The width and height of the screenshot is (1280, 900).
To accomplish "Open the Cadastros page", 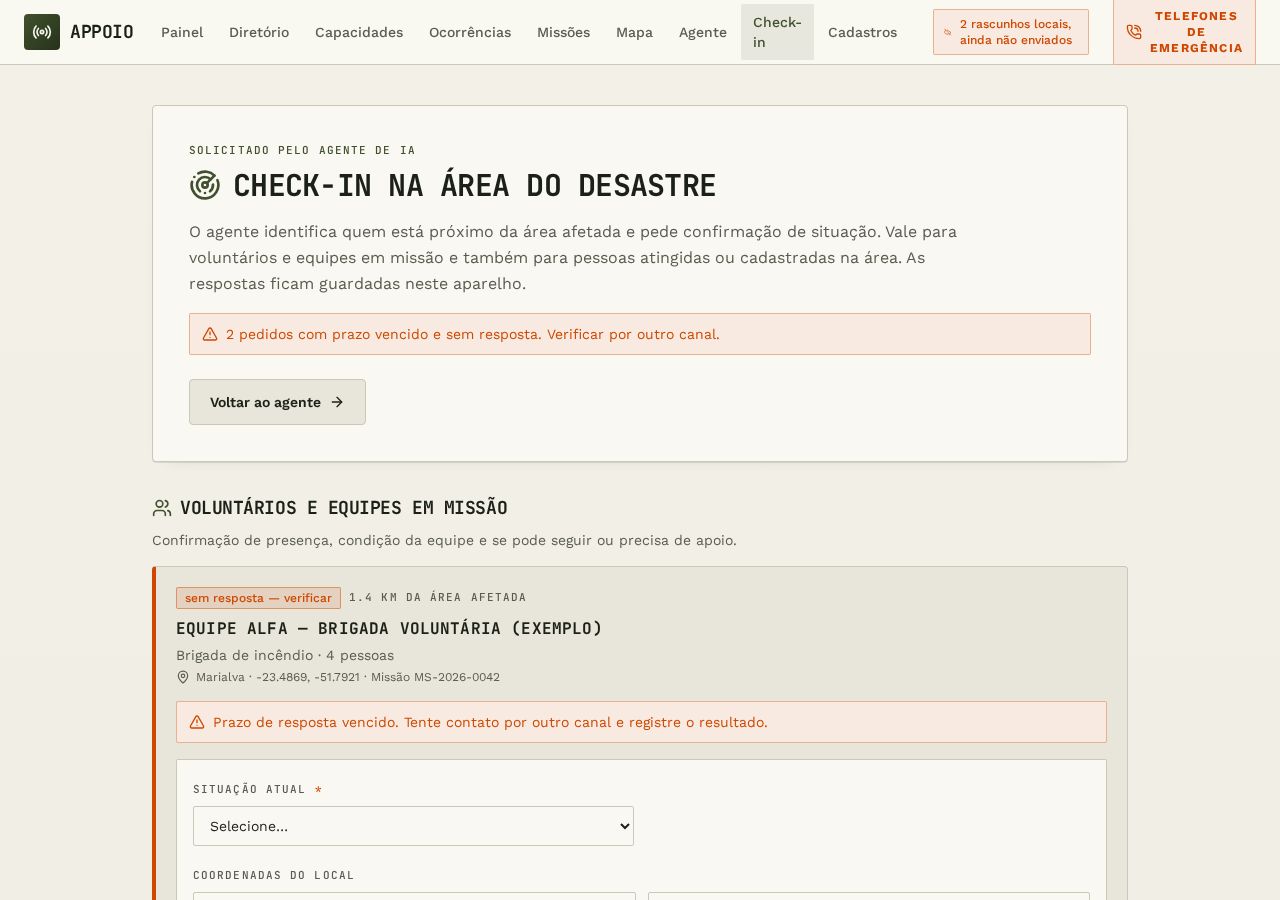I will click(x=862, y=32).
